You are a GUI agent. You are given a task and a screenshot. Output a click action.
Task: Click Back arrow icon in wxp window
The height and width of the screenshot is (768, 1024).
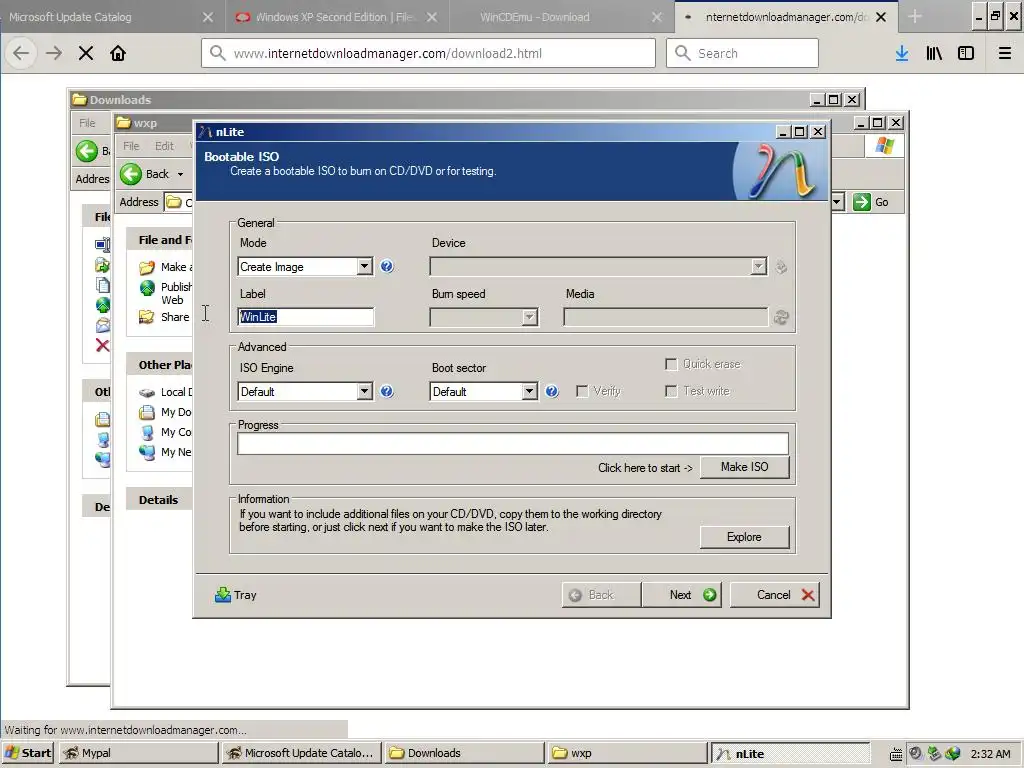pyautogui.click(x=131, y=174)
